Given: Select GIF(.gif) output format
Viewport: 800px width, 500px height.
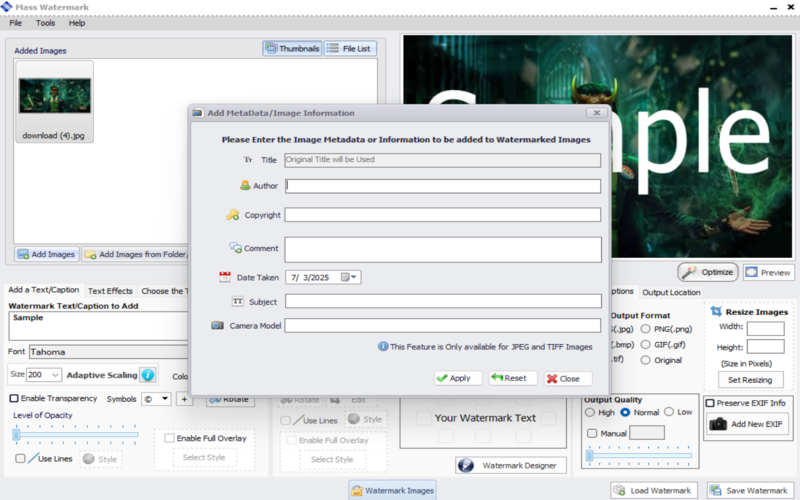Looking at the screenshot, I should [x=645, y=344].
